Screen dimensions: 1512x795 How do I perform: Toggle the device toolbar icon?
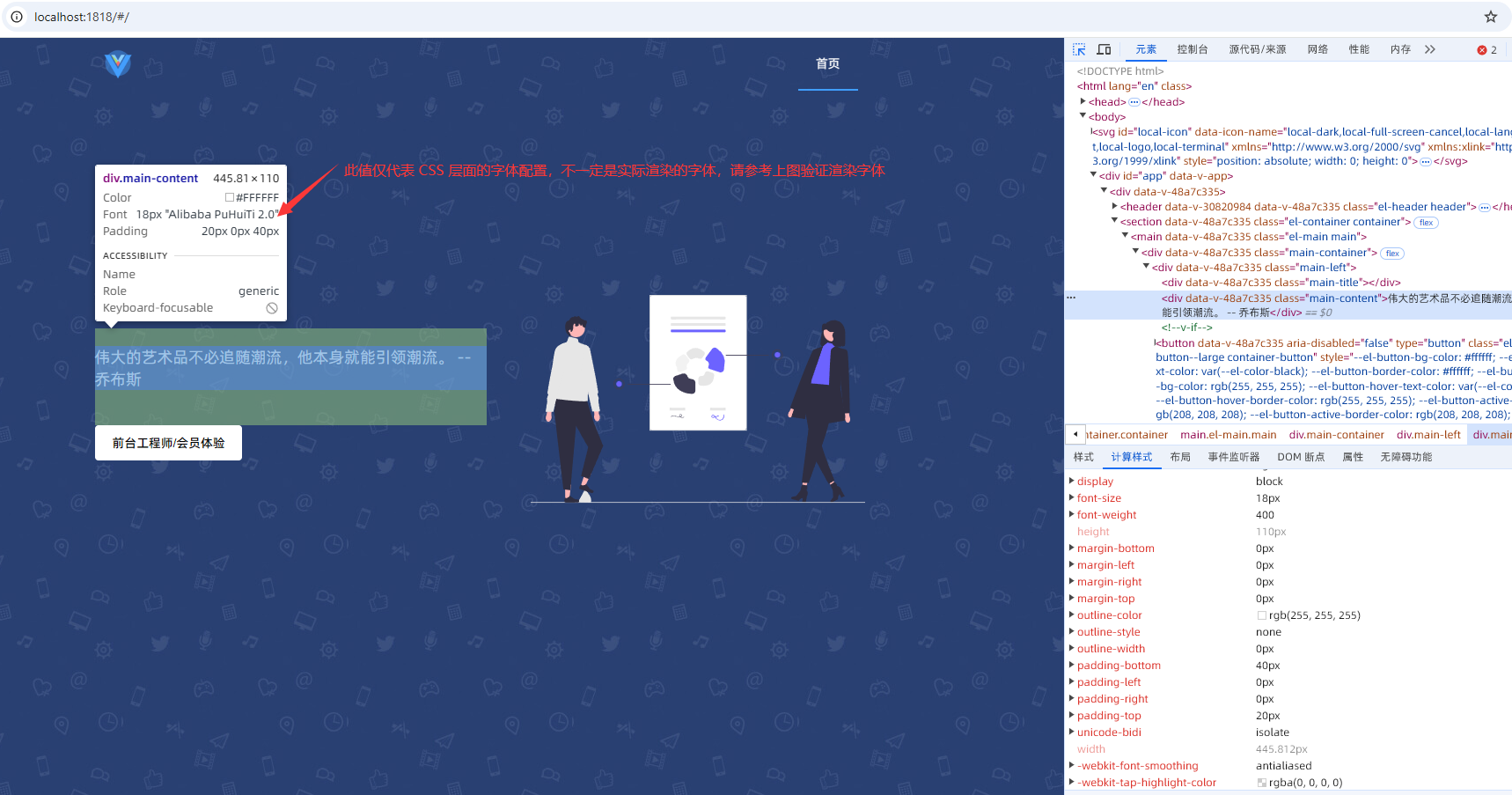1104,49
